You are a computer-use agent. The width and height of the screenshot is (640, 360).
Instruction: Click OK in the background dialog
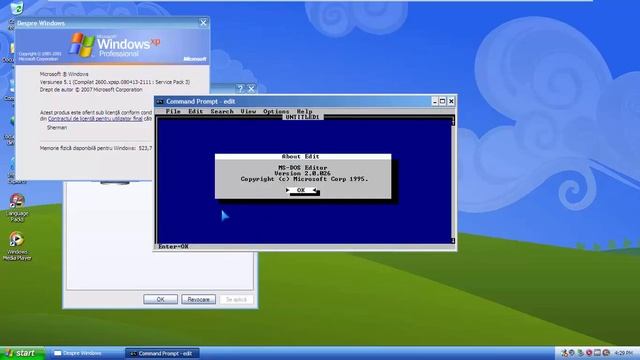160,299
